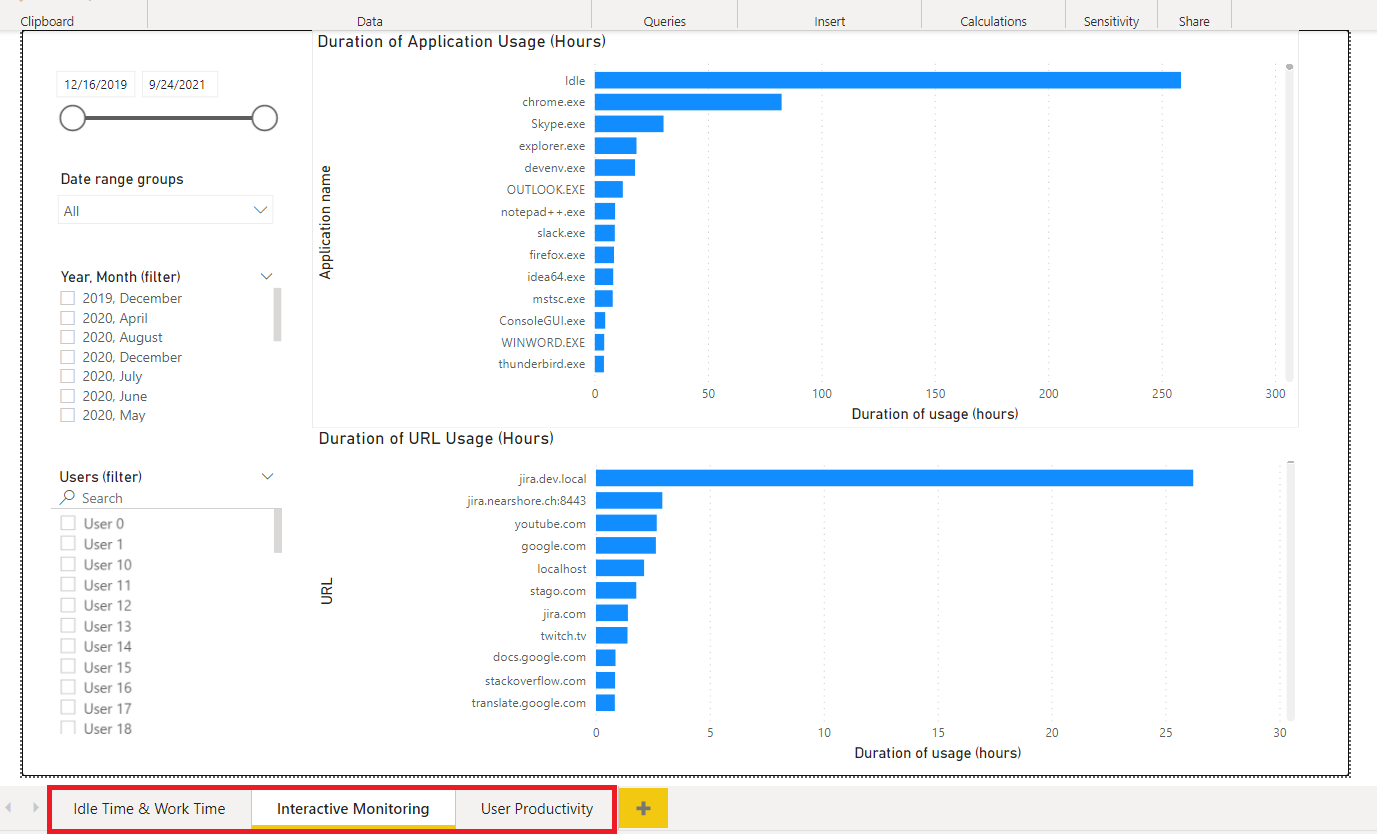Click the Users filter Search box
Viewport: 1377px width, 834px height.
pos(165,498)
